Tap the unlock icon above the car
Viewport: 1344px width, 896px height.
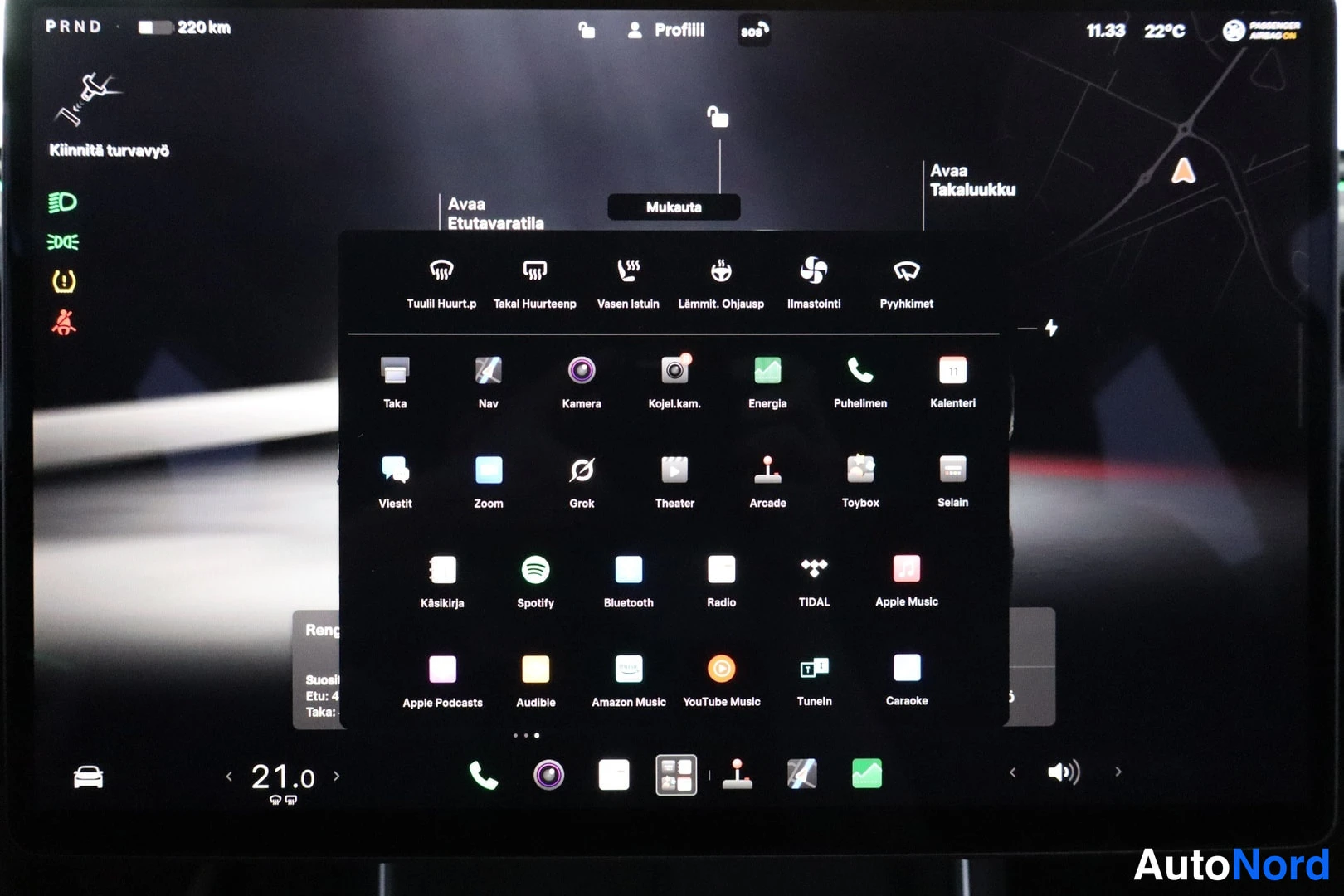(x=718, y=117)
